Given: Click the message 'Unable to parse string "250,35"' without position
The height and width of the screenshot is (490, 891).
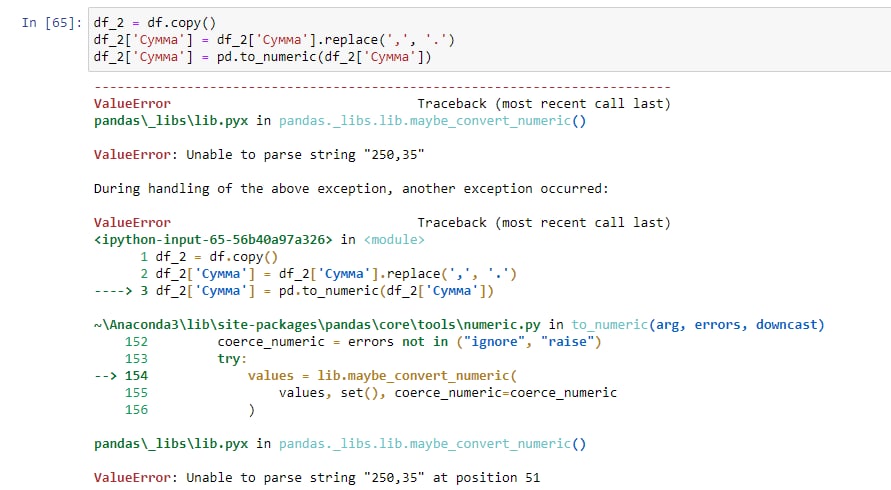Looking at the screenshot, I should click(305, 155).
